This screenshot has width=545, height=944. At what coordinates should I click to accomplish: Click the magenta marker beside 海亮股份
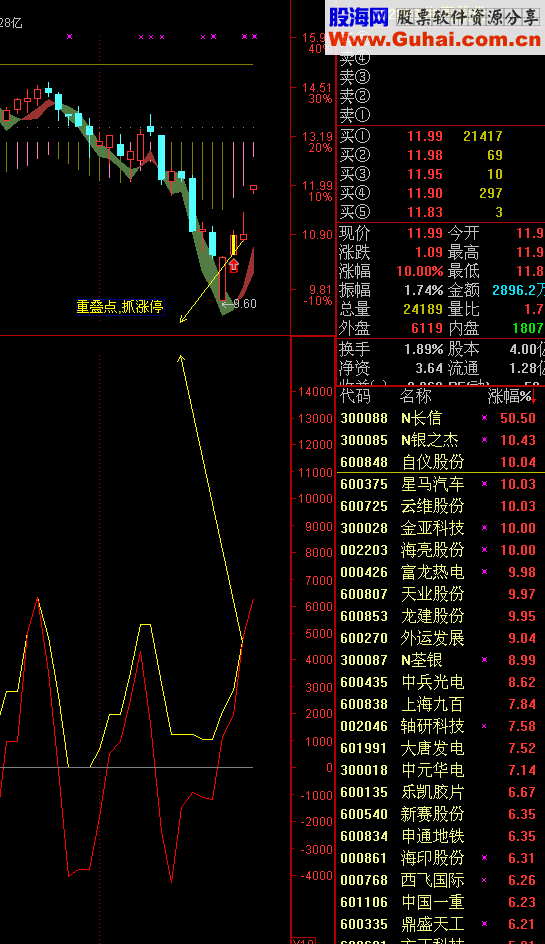pos(484,550)
